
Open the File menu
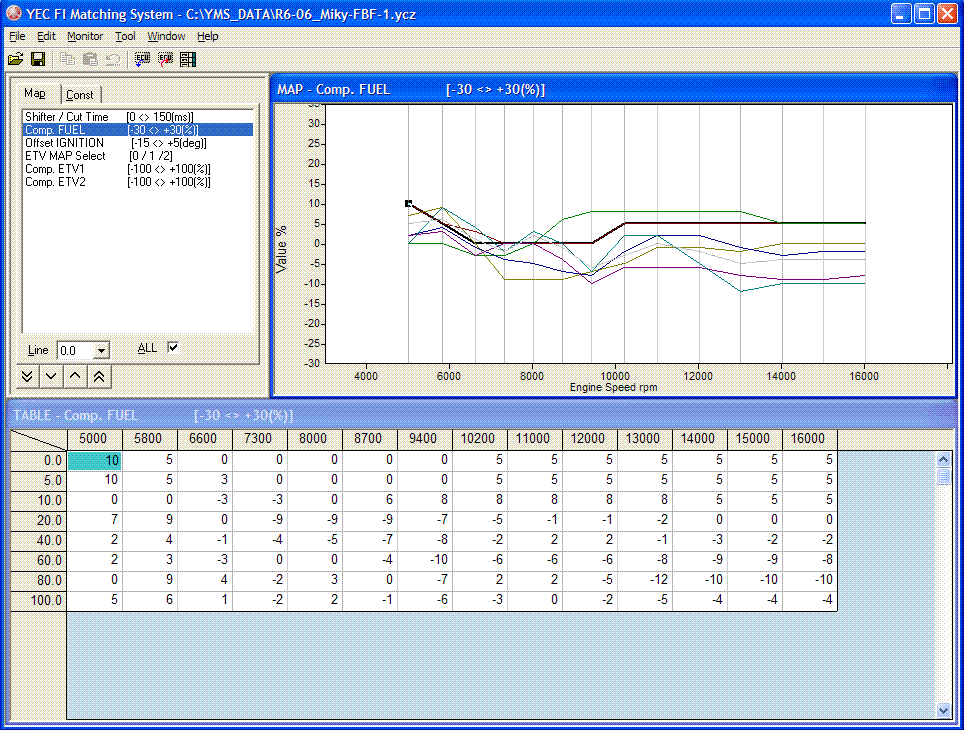point(17,36)
